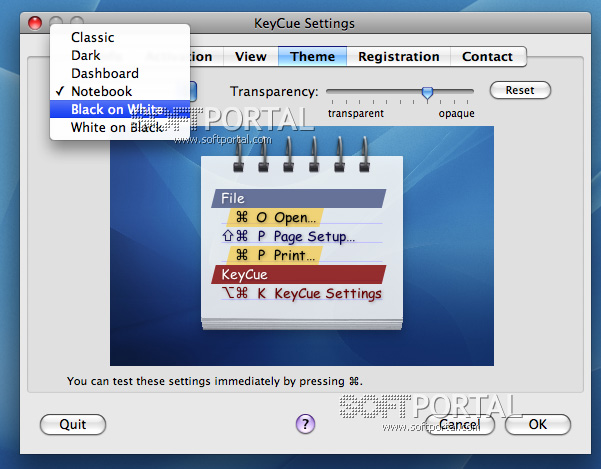Open the Contact tab
Viewport: 601px width, 469px height.
pos(488,57)
